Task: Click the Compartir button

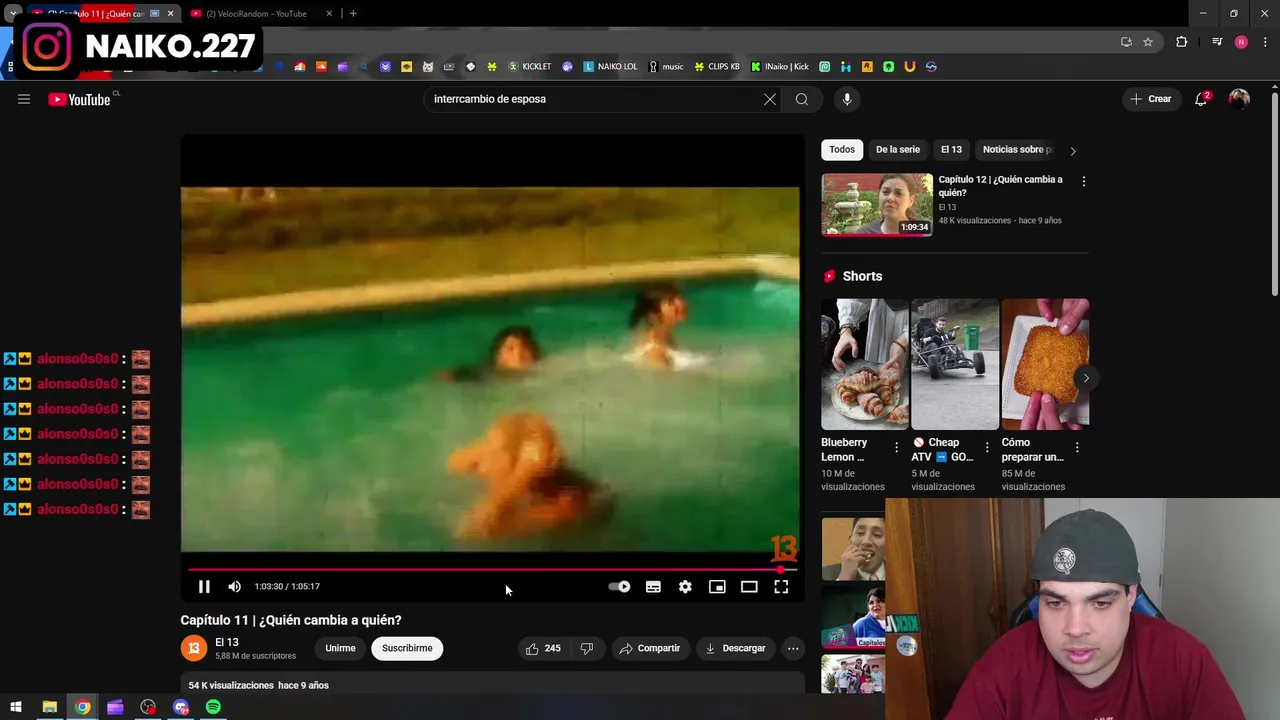Action: click(x=649, y=648)
